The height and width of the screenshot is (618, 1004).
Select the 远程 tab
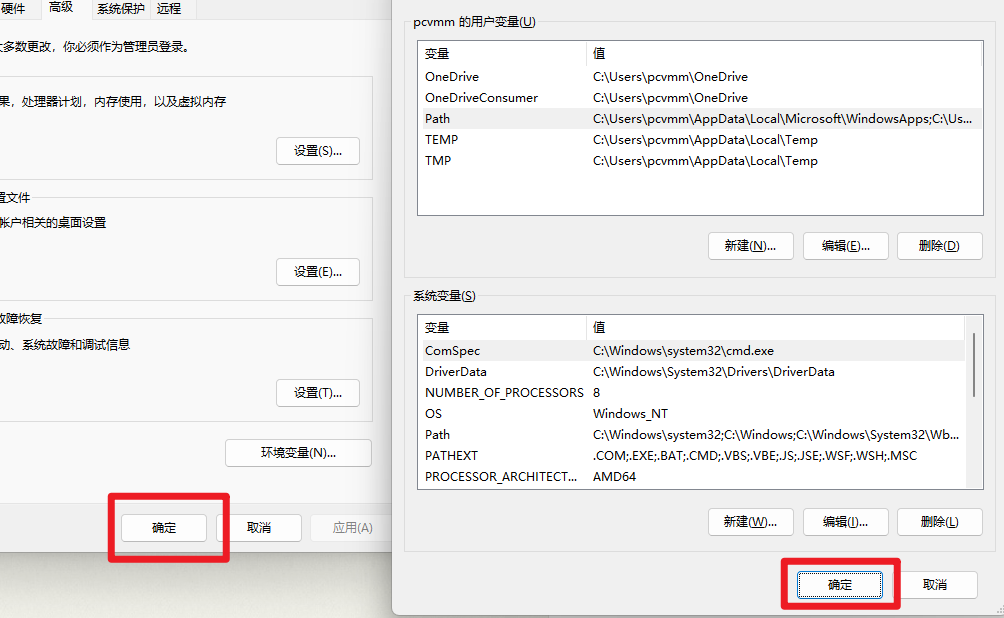point(169,9)
